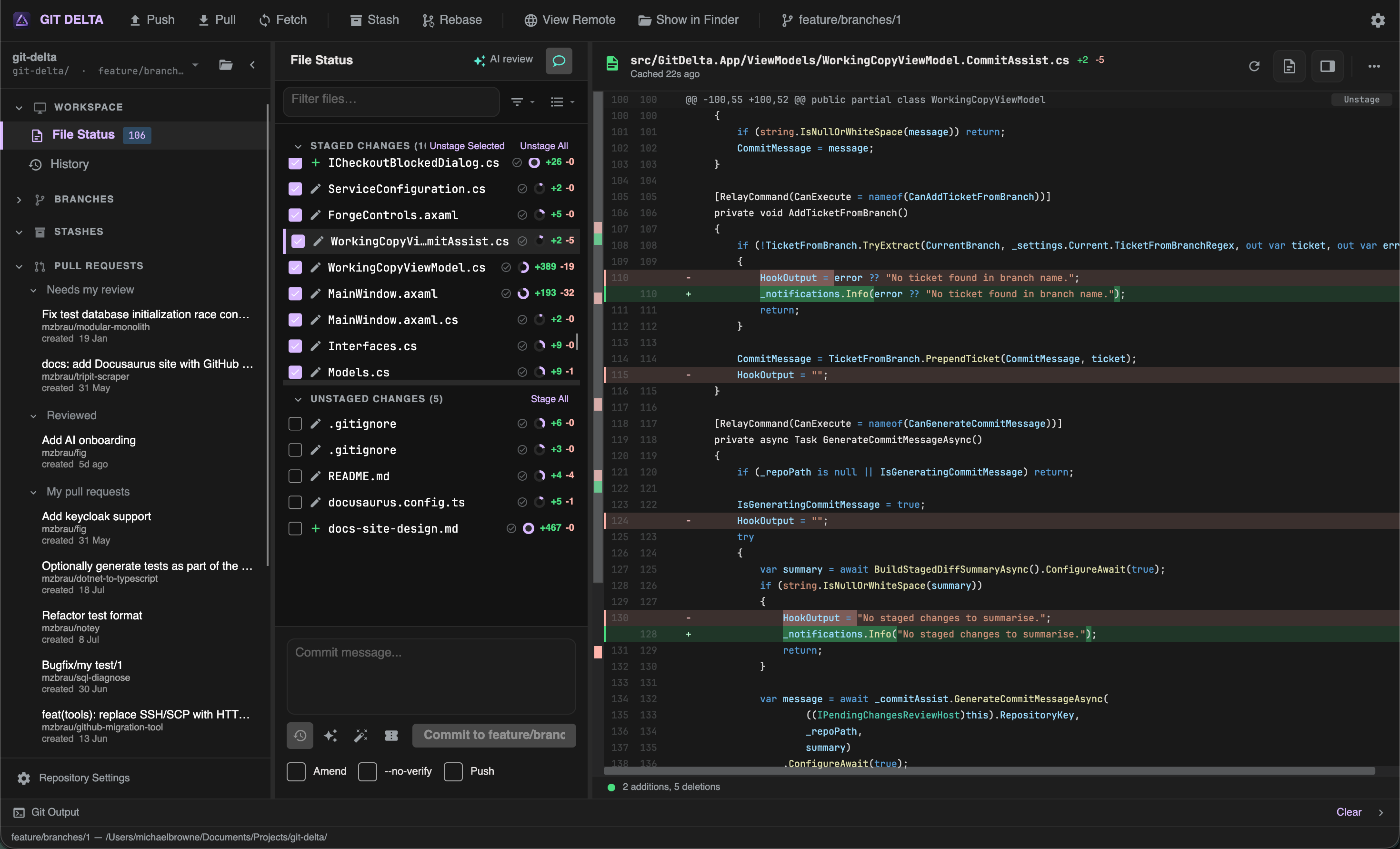Screen dimensions: 1400x849
Task: Collapse Needs my review group
Action: (33, 290)
